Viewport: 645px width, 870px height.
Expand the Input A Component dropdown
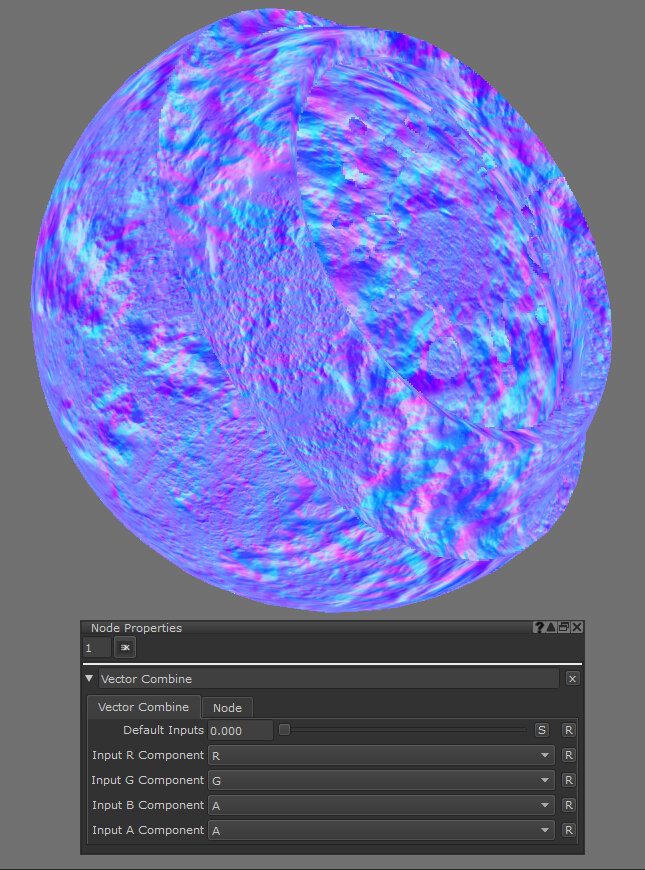380,830
